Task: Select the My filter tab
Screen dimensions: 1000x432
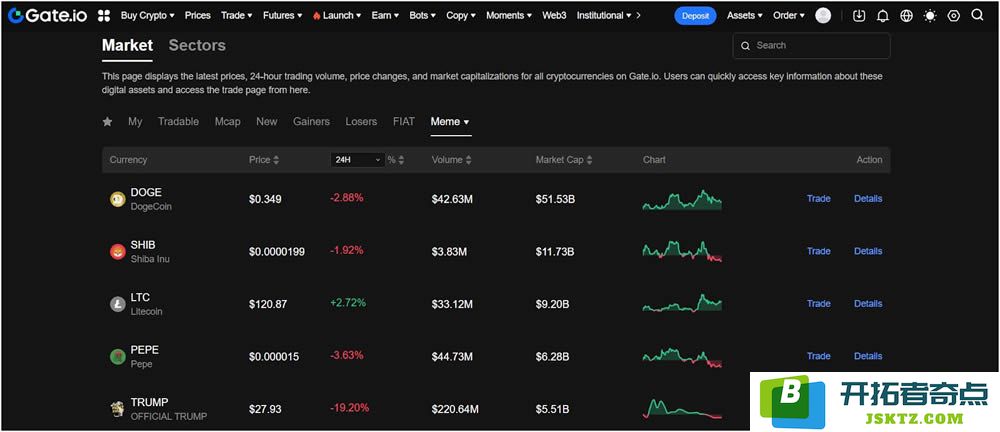Action: pos(135,121)
